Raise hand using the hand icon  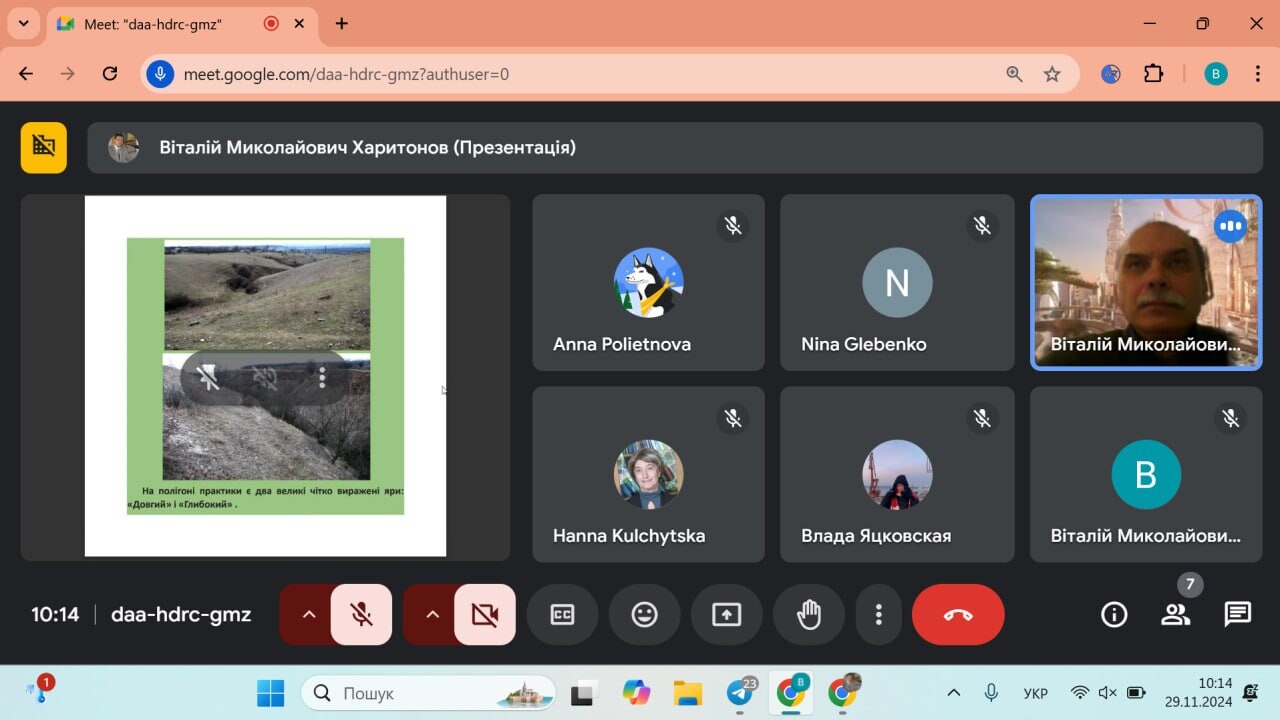[808, 614]
